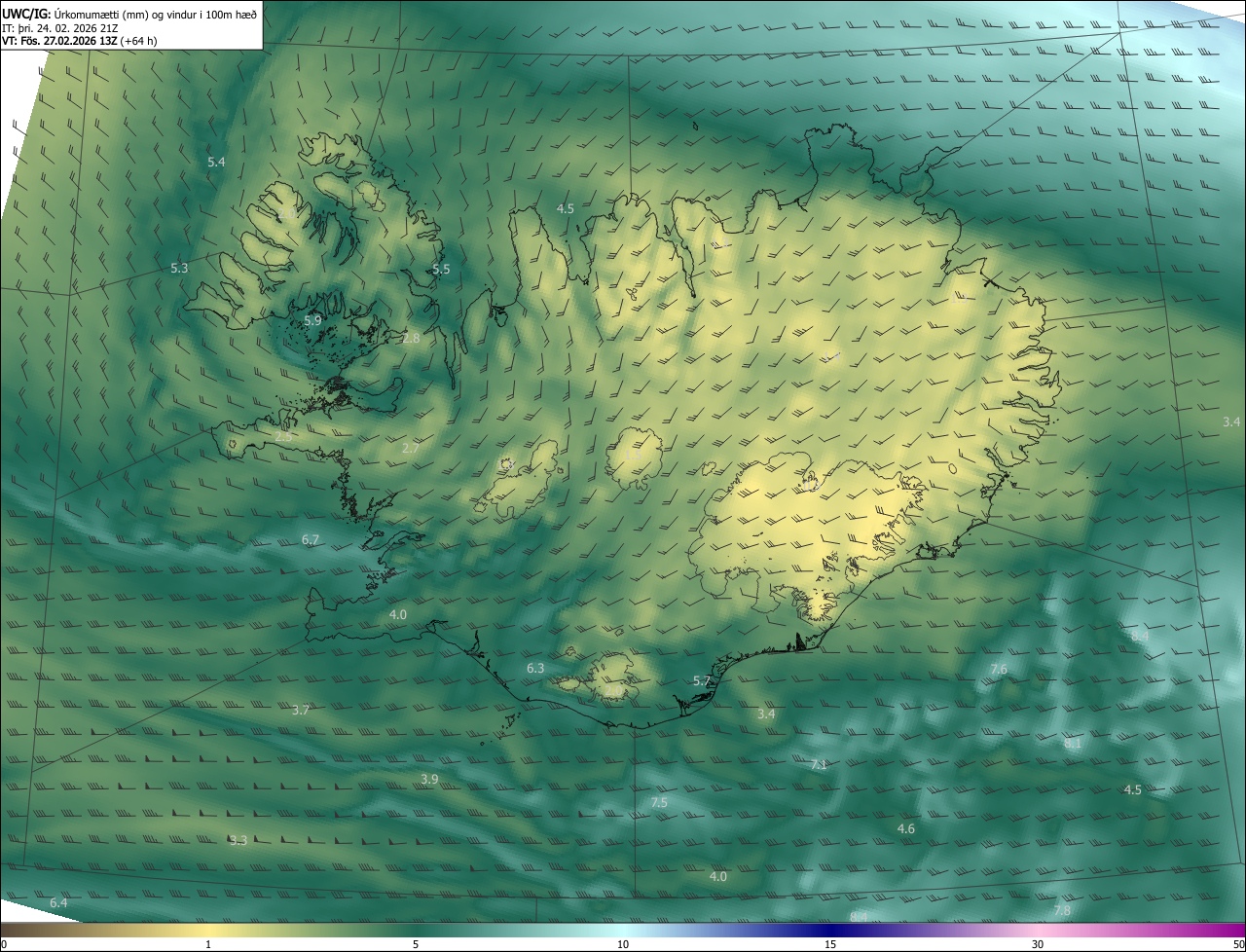Click the 3.9 value label

pos(429,780)
